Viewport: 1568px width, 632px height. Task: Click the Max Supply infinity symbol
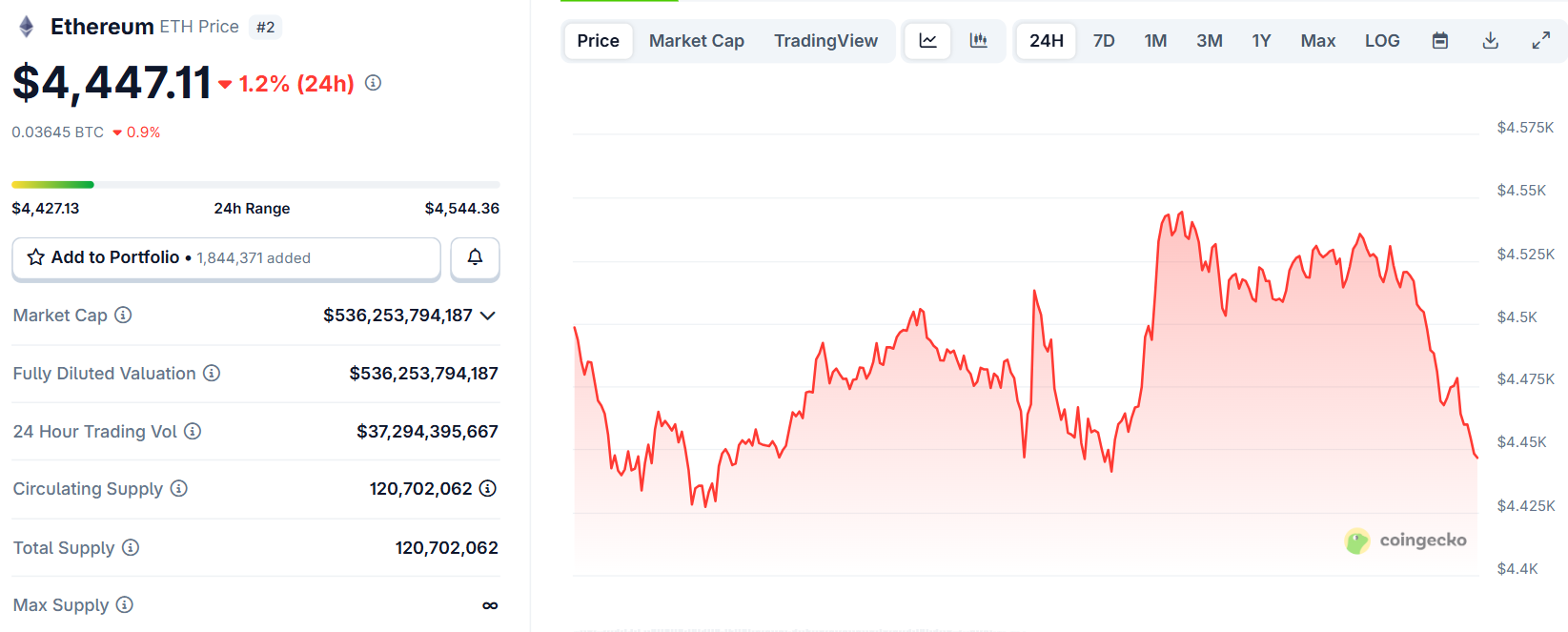coord(490,605)
